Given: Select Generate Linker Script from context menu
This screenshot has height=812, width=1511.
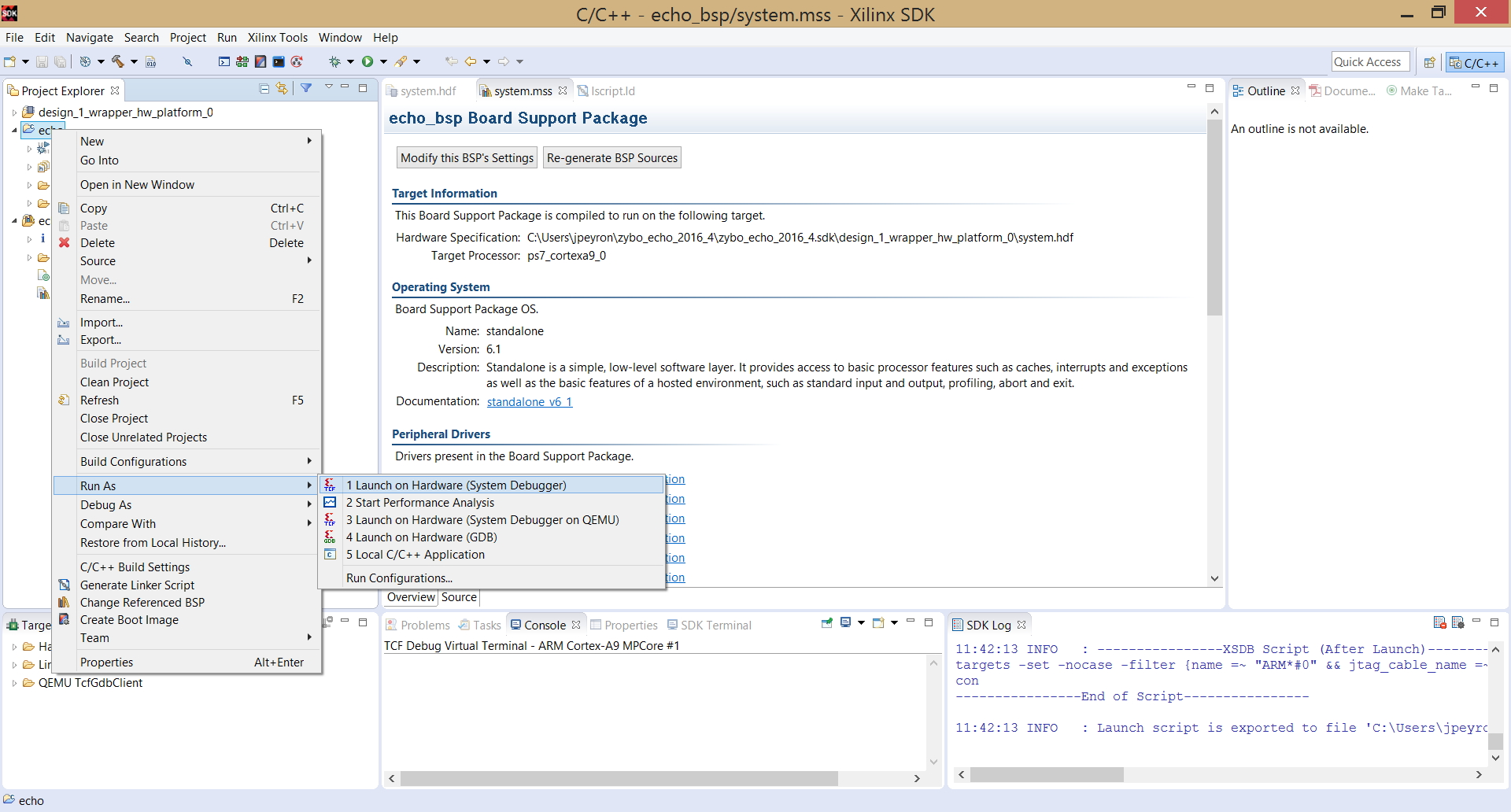Looking at the screenshot, I should point(137,585).
